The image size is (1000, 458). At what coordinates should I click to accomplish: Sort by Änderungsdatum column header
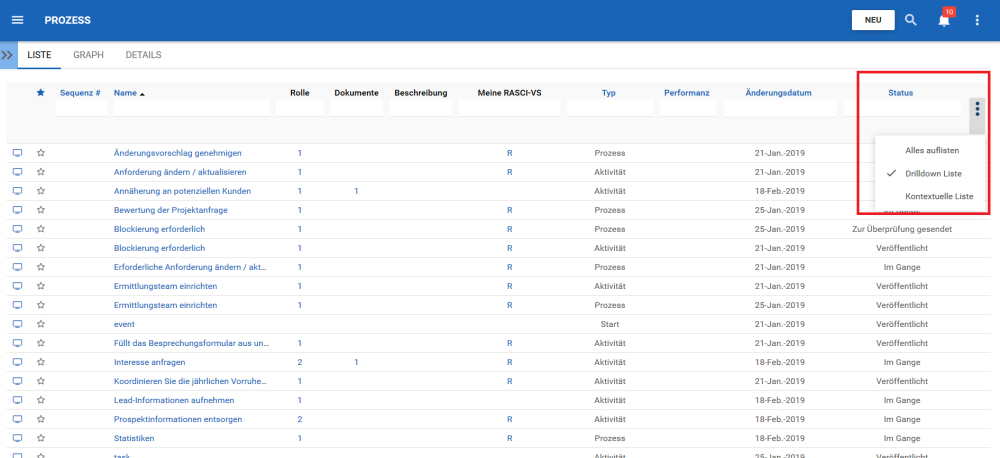click(x=778, y=93)
